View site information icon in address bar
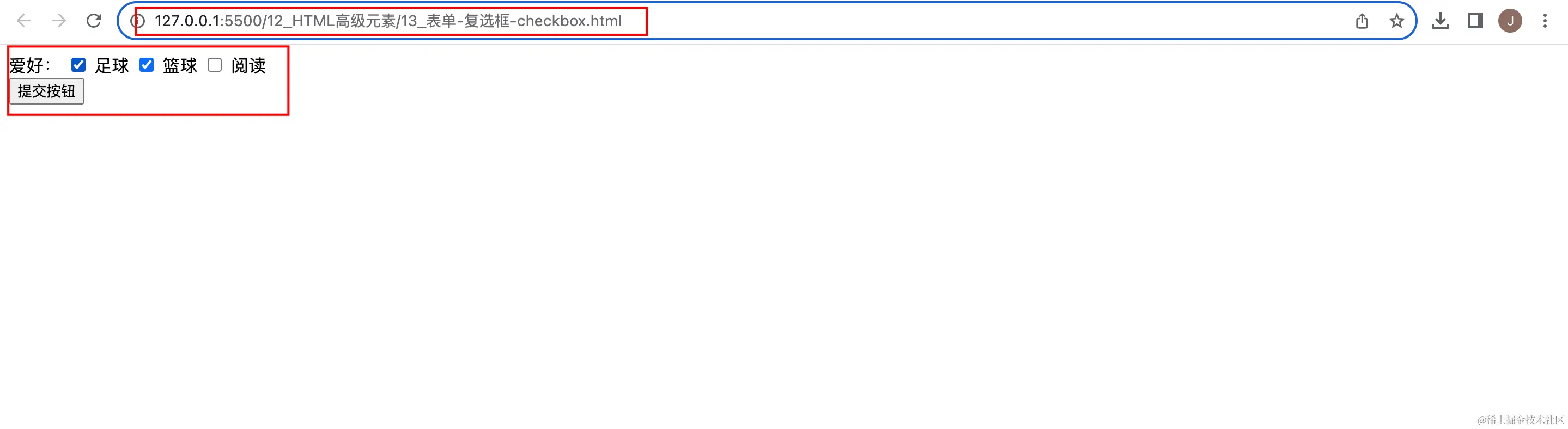The image size is (1568, 429). pos(138,21)
